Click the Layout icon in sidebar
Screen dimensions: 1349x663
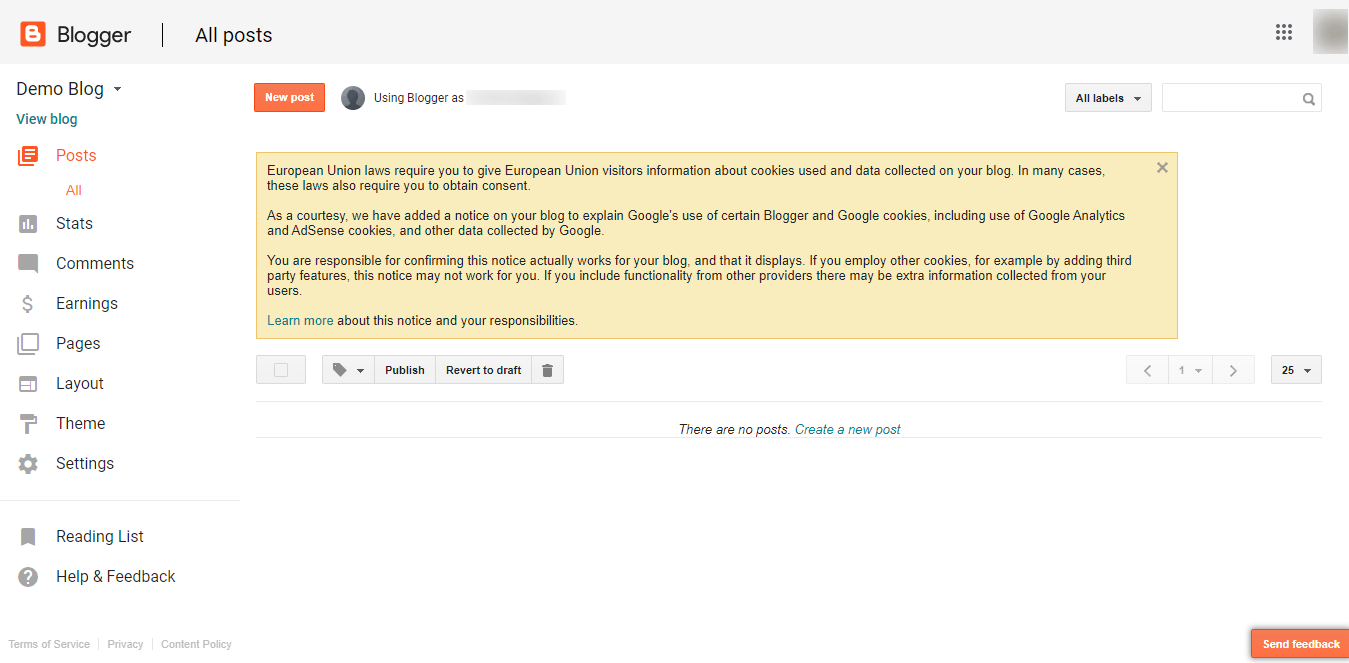pos(28,384)
